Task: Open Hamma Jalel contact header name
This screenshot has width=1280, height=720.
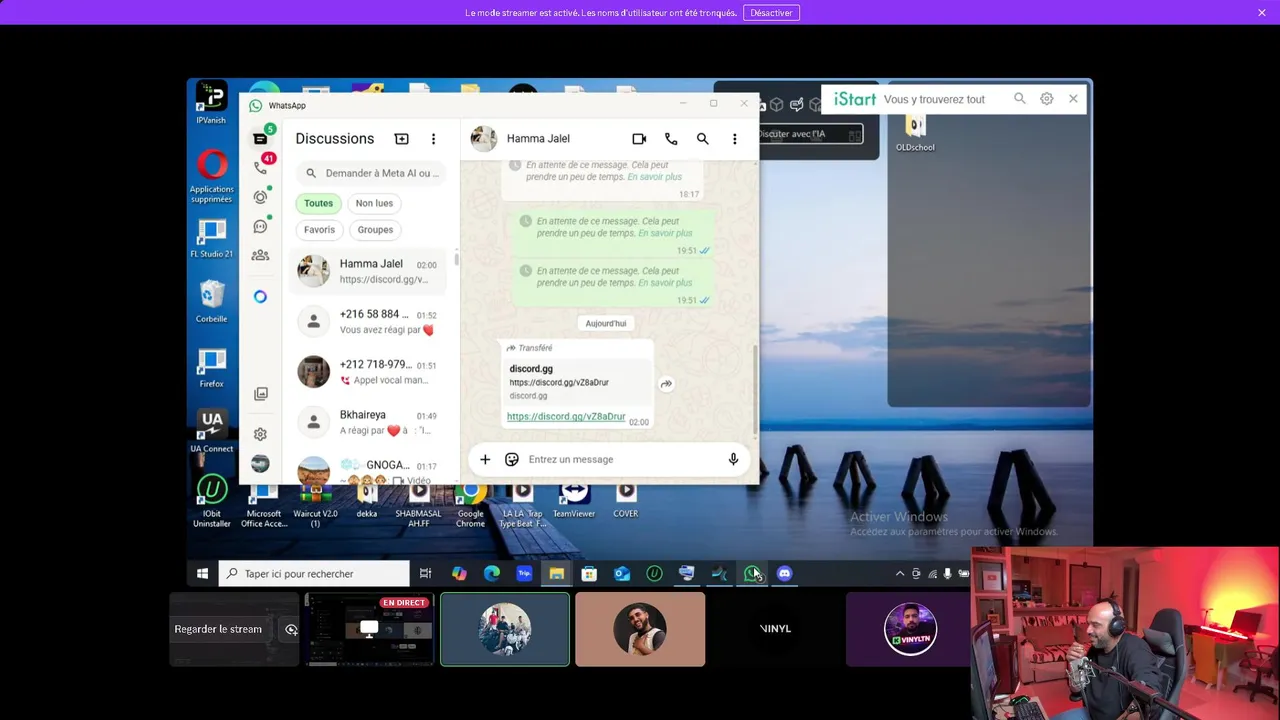Action: [x=538, y=139]
